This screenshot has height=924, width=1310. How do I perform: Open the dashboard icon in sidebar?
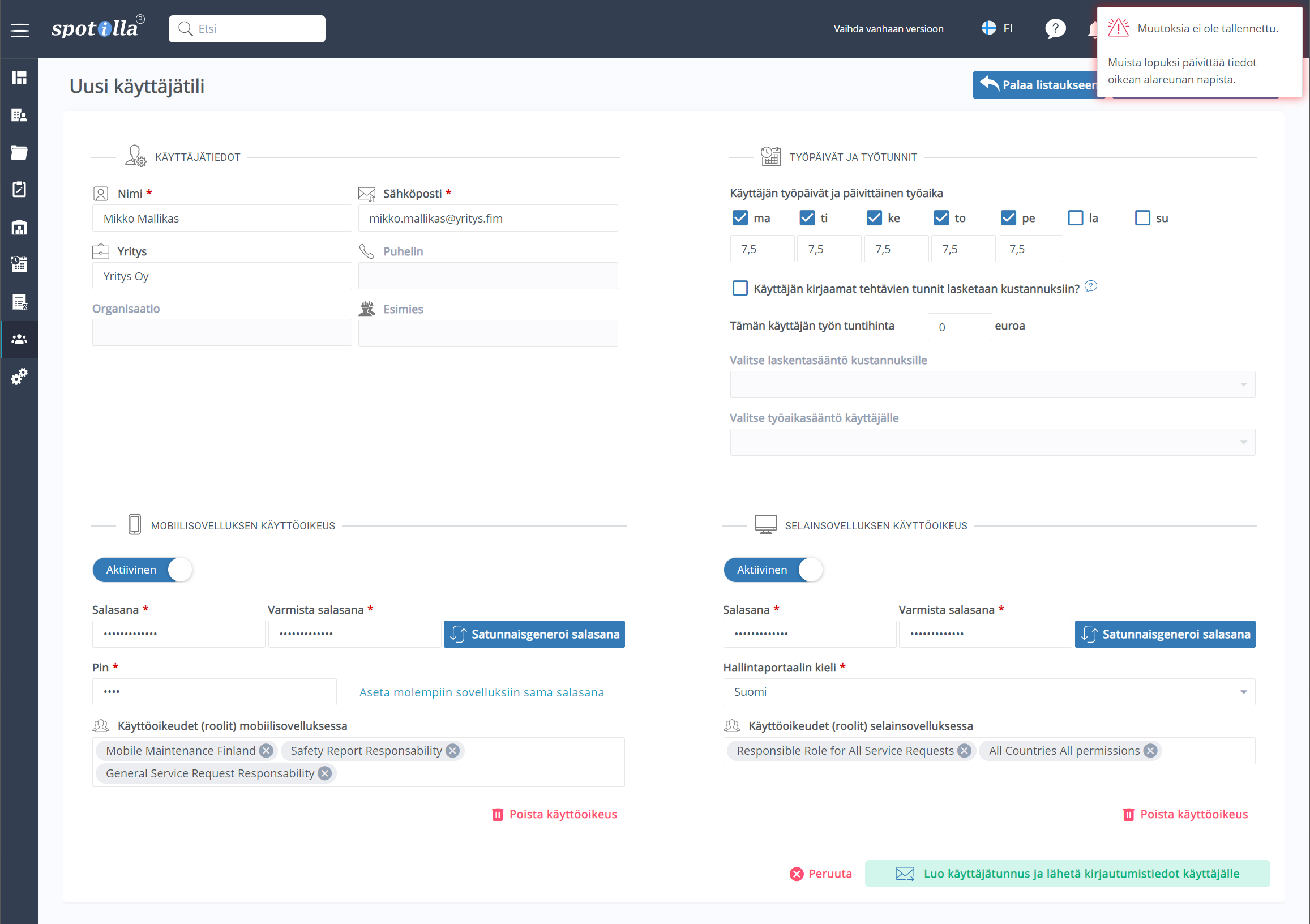[x=19, y=78]
